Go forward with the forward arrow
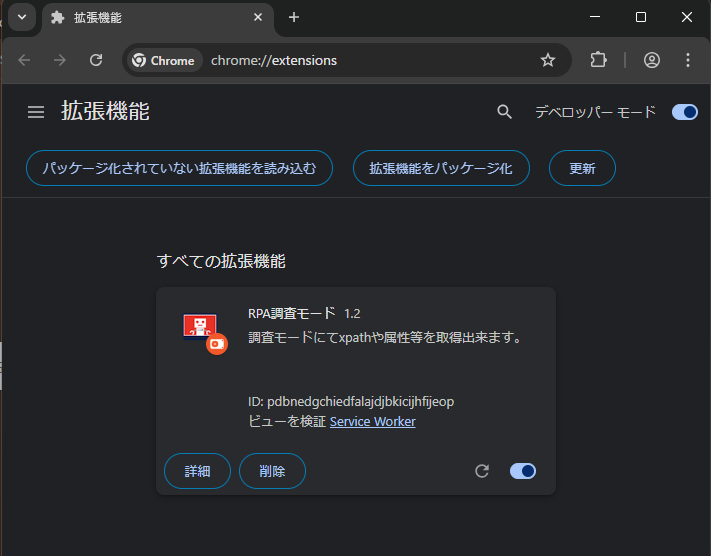 [59, 60]
